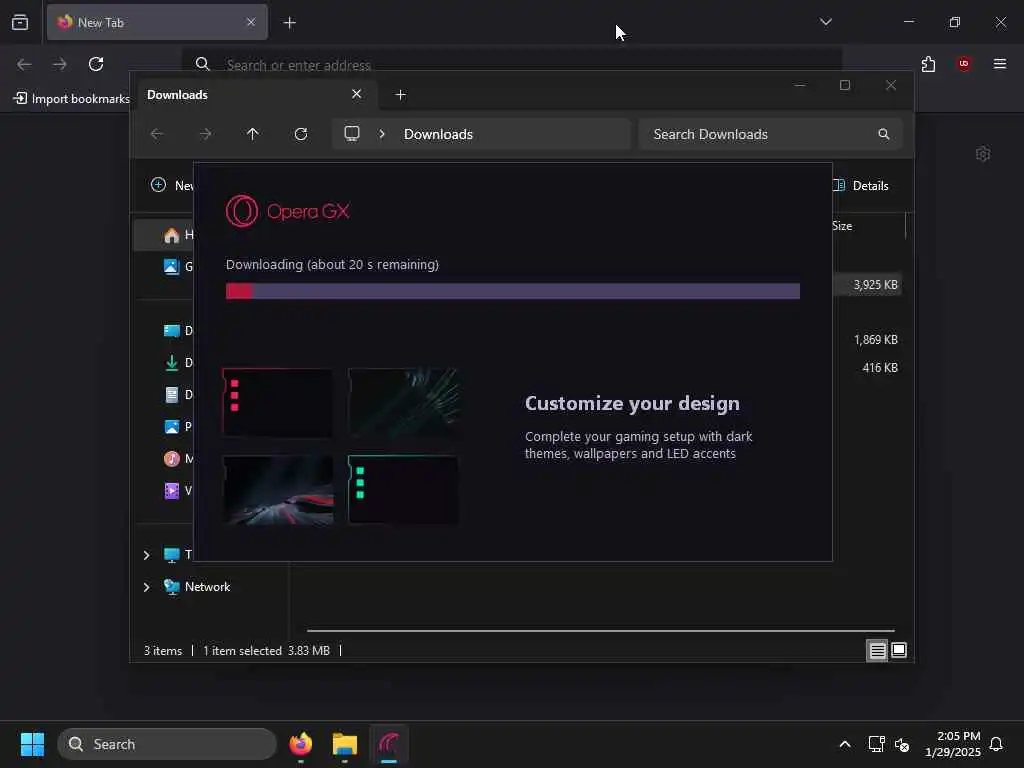Click the green accent theme thumbnail
The height and width of the screenshot is (768, 1024).
coord(403,490)
